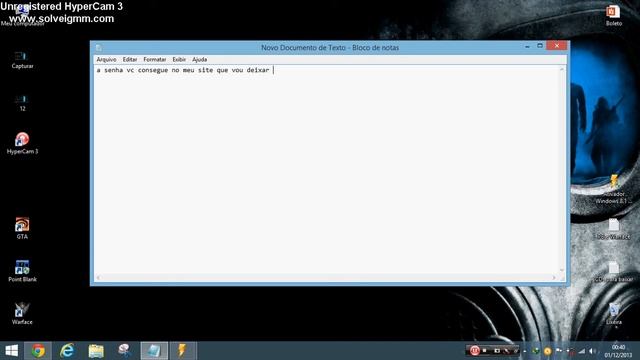Click horizontal scrollbar right arrow in Notepad
This screenshot has height=360, width=640.
coord(554,278)
